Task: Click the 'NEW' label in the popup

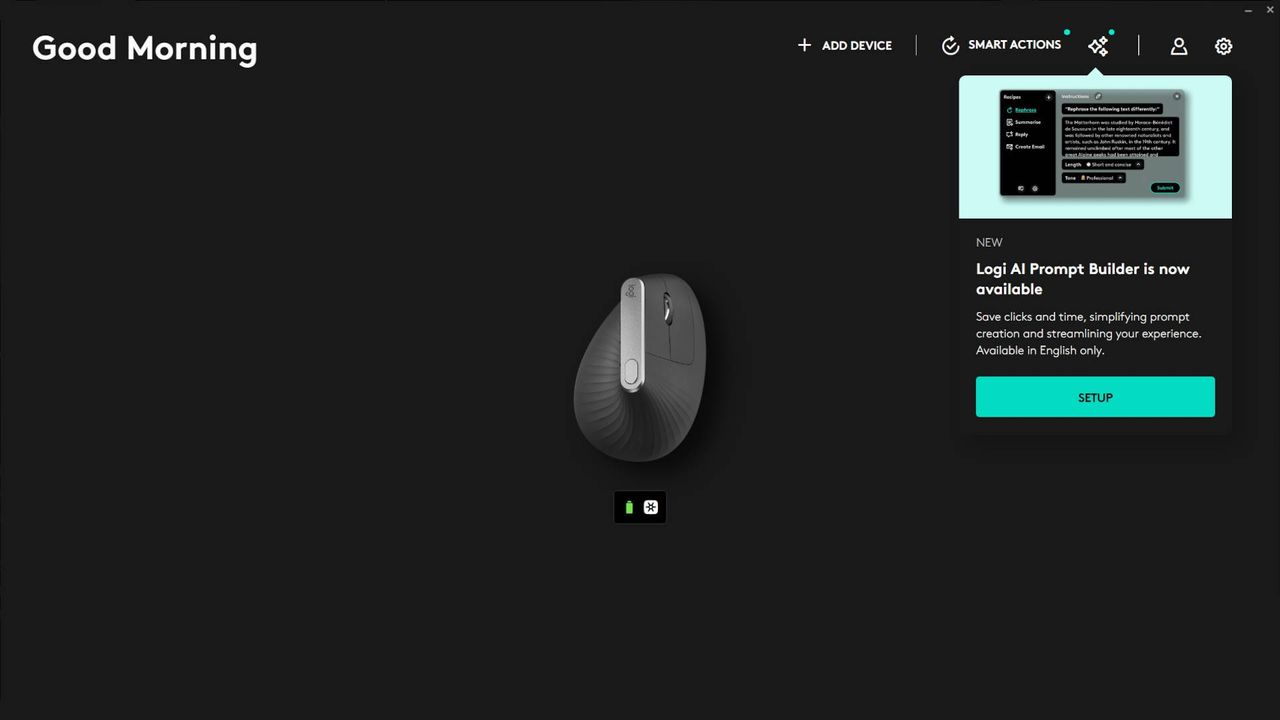Action: coord(989,242)
